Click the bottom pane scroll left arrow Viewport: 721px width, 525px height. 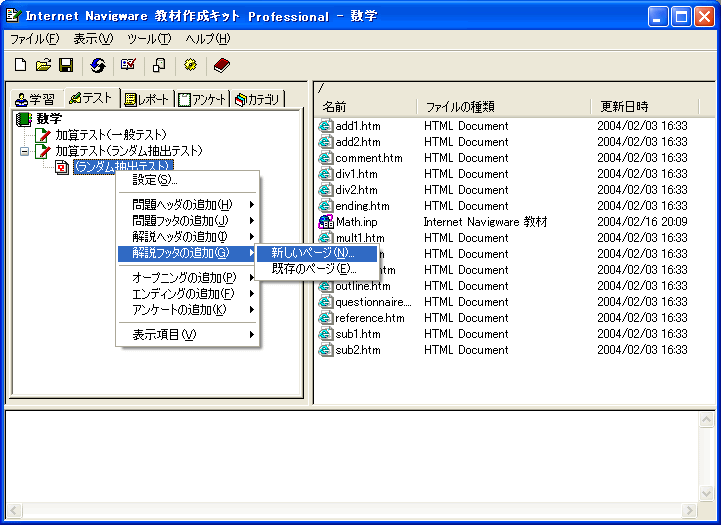coord(14,510)
